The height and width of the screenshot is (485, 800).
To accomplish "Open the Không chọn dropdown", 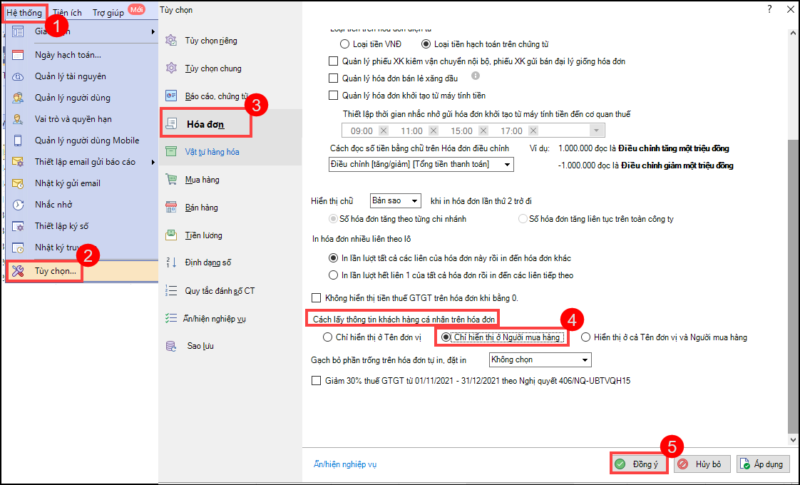I will 540,360.
